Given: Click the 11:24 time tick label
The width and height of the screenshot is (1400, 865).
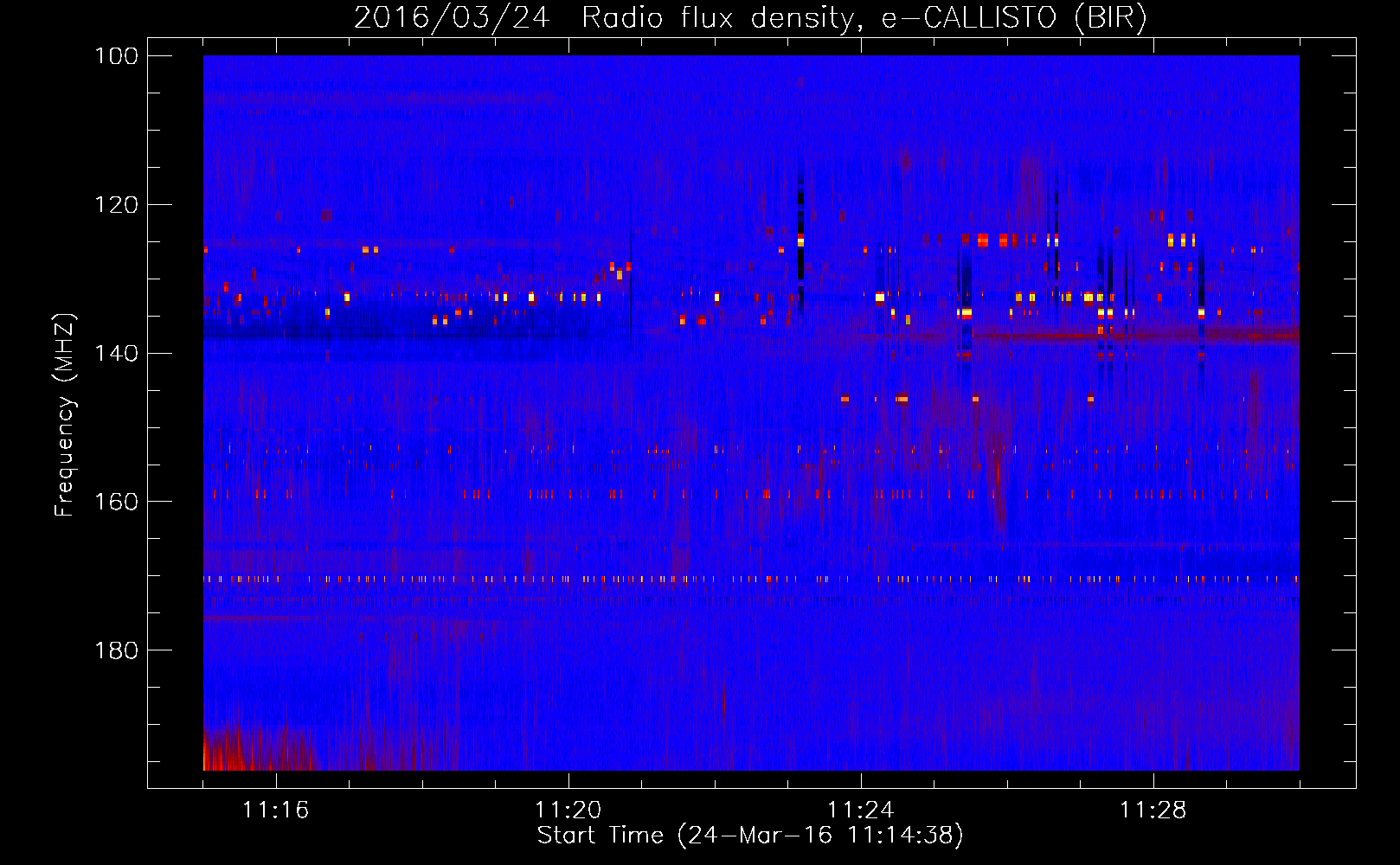Looking at the screenshot, I should coord(861,811).
